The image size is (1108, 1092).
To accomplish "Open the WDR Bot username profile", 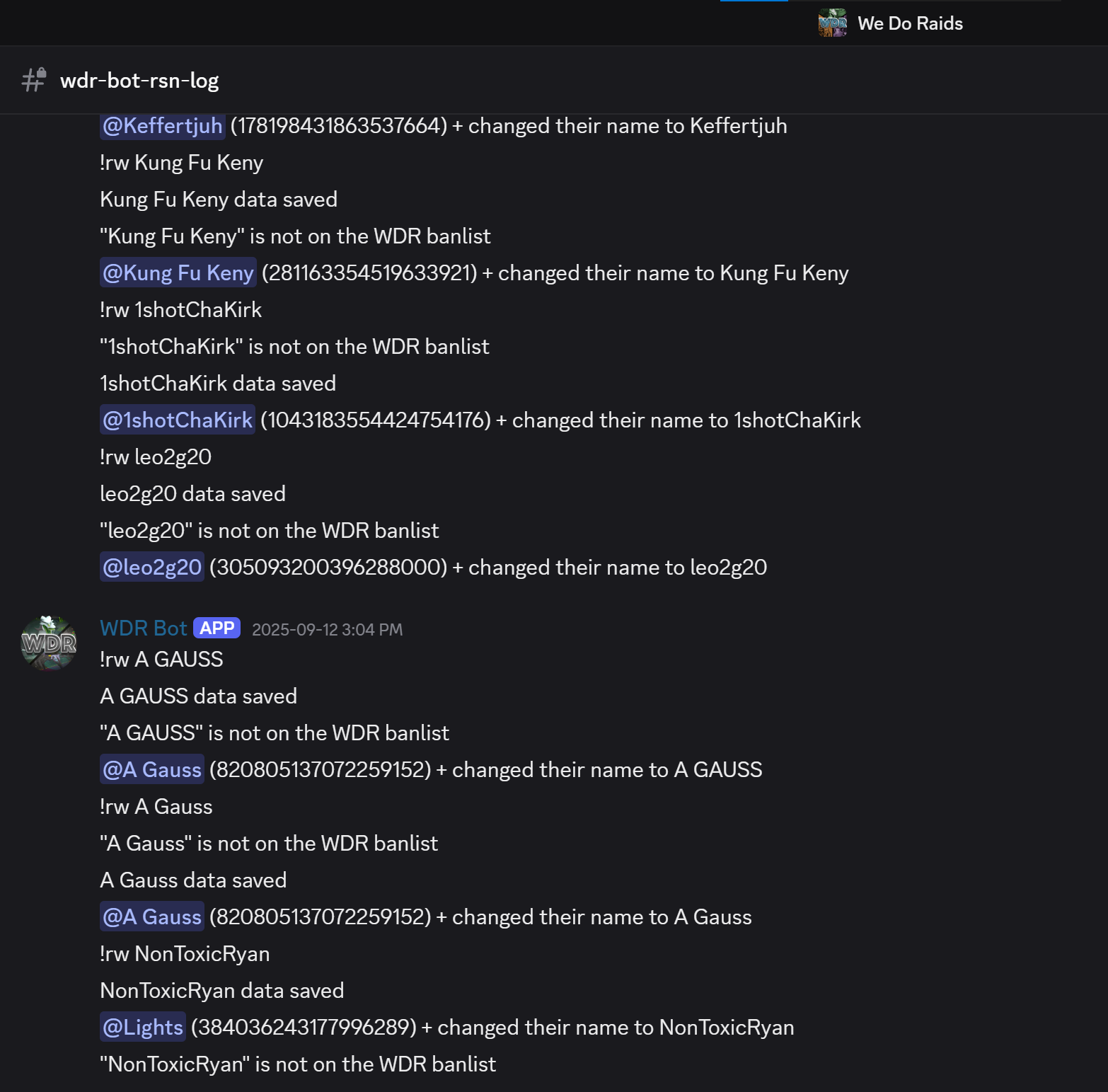I will tap(144, 628).
